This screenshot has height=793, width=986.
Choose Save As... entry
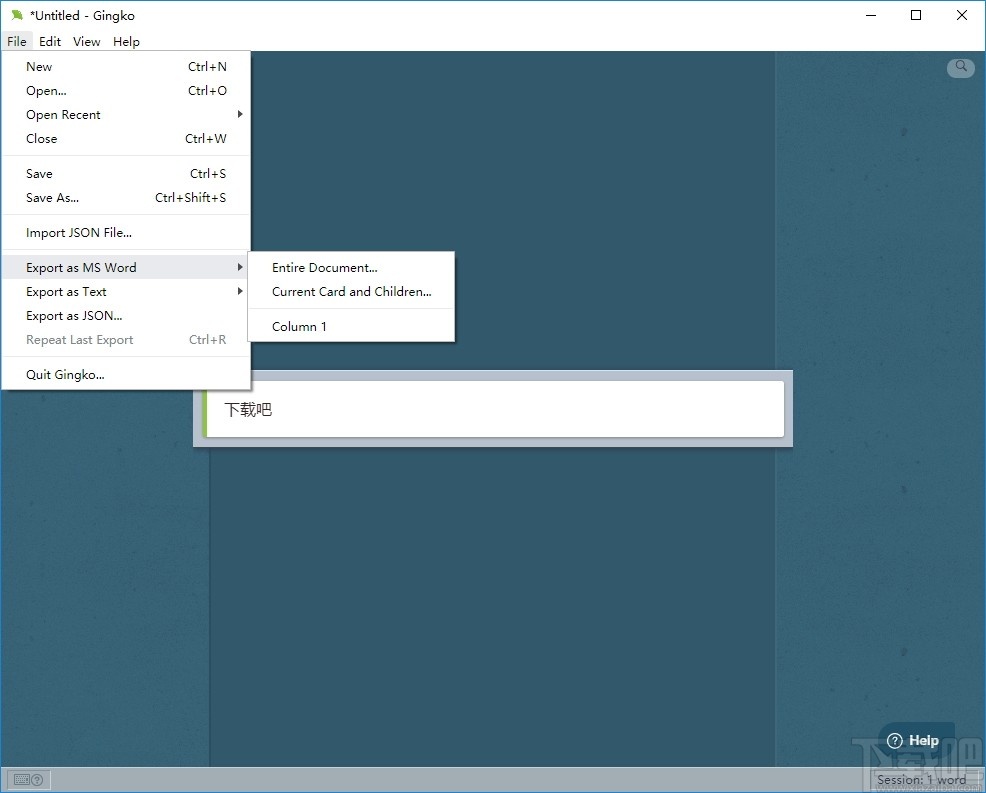click(x=126, y=197)
